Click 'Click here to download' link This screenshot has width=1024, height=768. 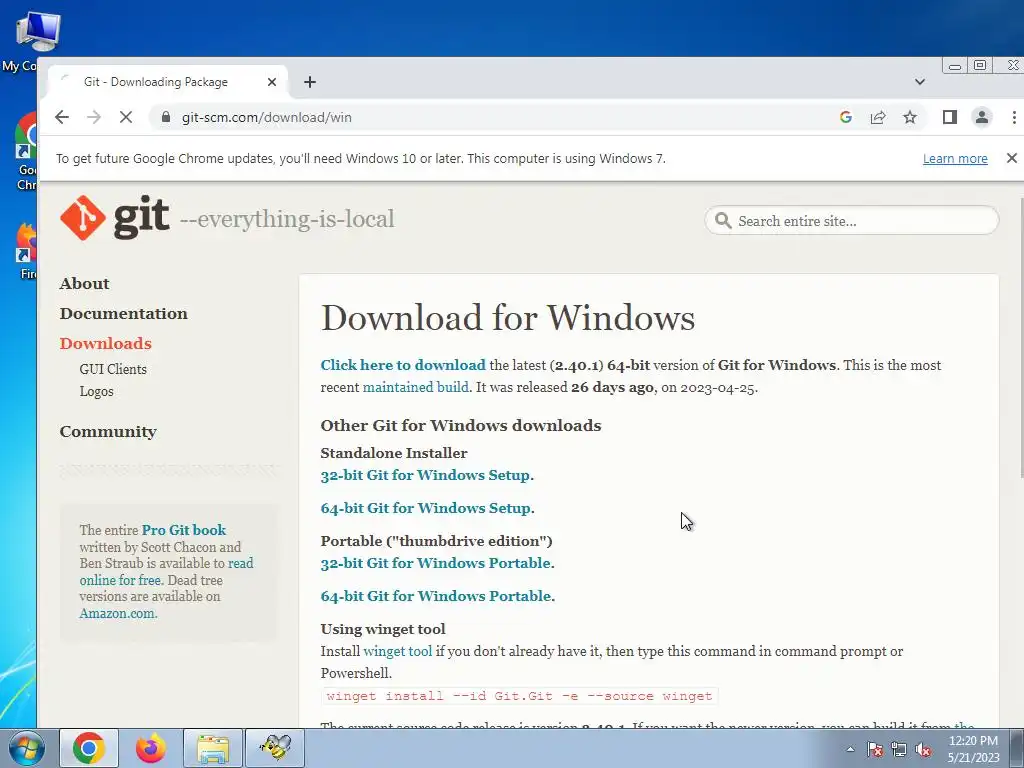tap(403, 365)
